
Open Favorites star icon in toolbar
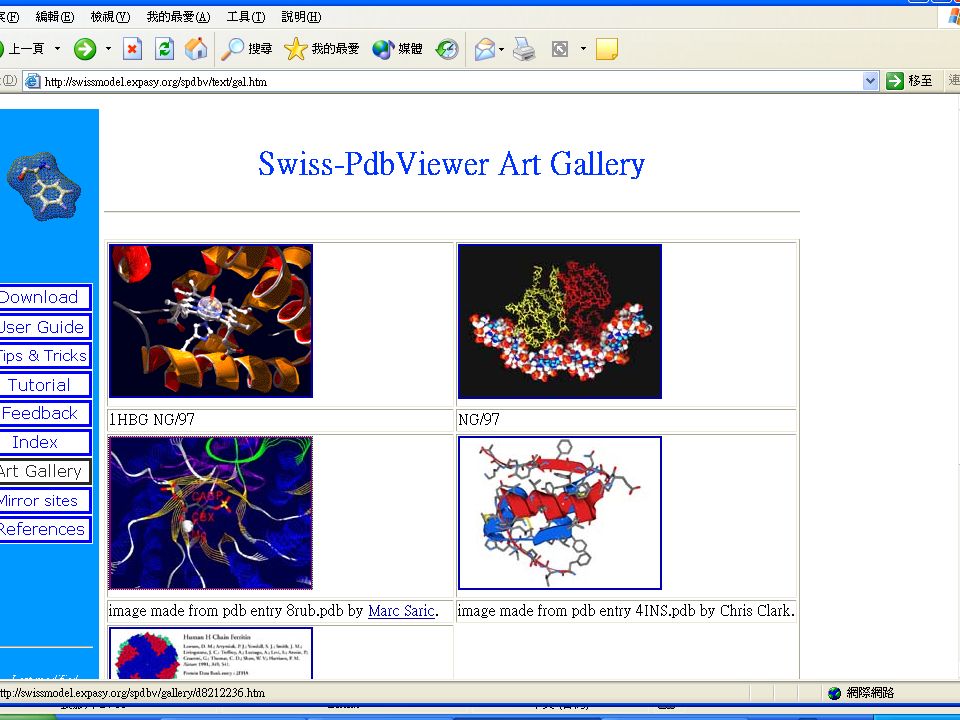[295, 49]
